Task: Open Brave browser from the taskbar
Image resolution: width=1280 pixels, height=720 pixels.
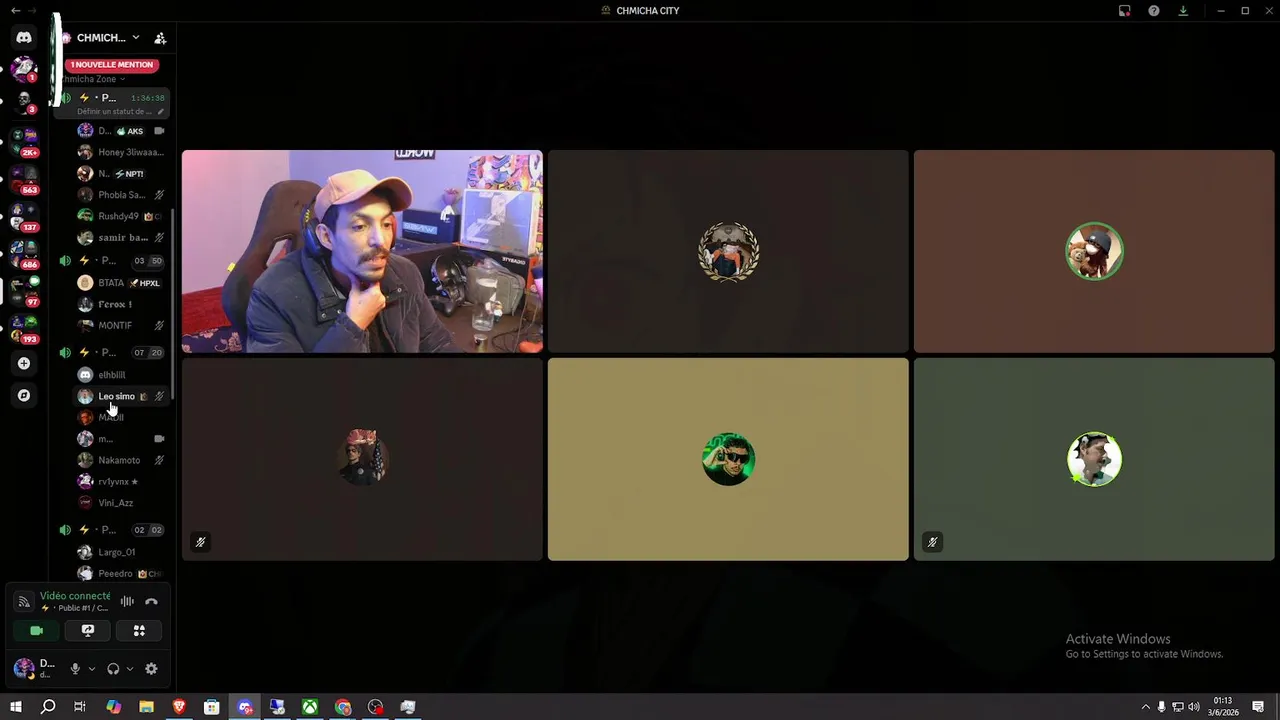Action: (x=179, y=707)
